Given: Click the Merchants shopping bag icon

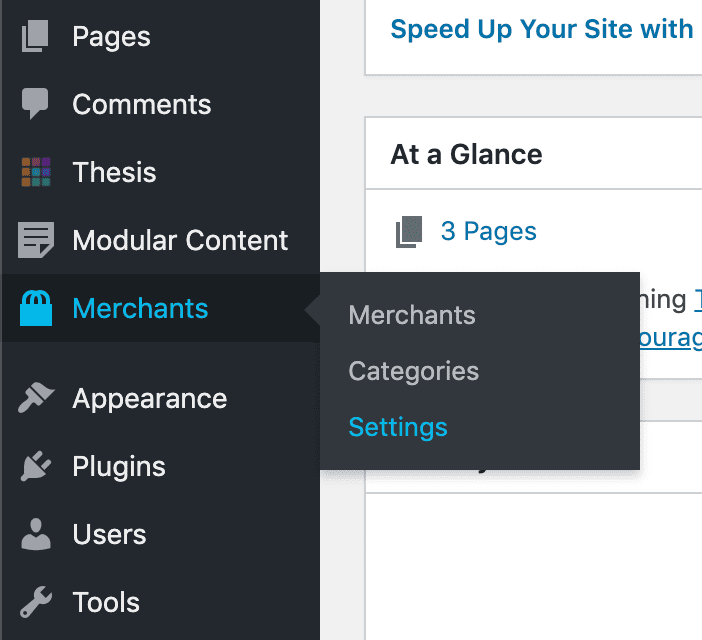Looking at the screenshot, I should point(36,308).
